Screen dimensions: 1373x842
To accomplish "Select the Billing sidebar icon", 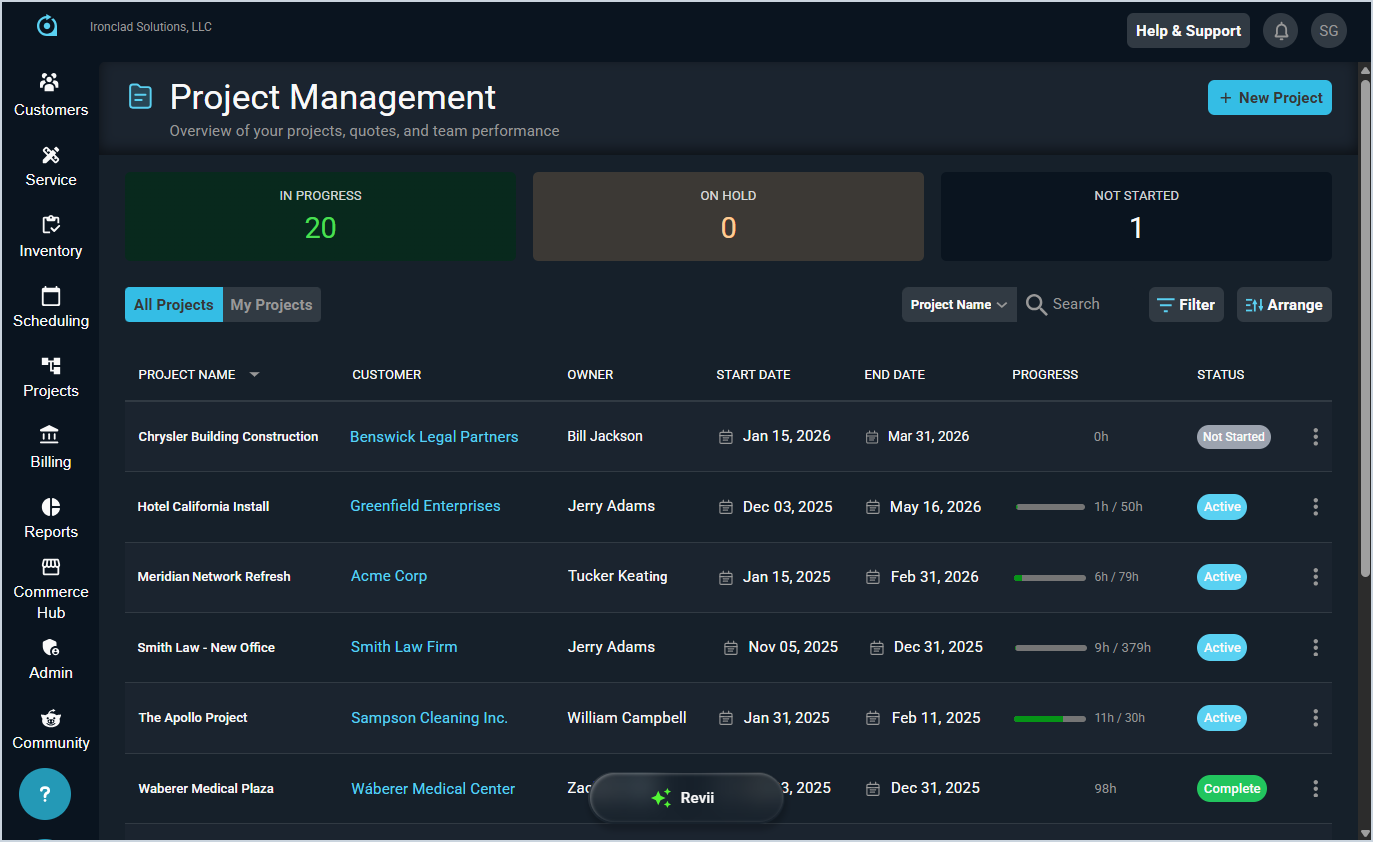I will coord(50,435).
